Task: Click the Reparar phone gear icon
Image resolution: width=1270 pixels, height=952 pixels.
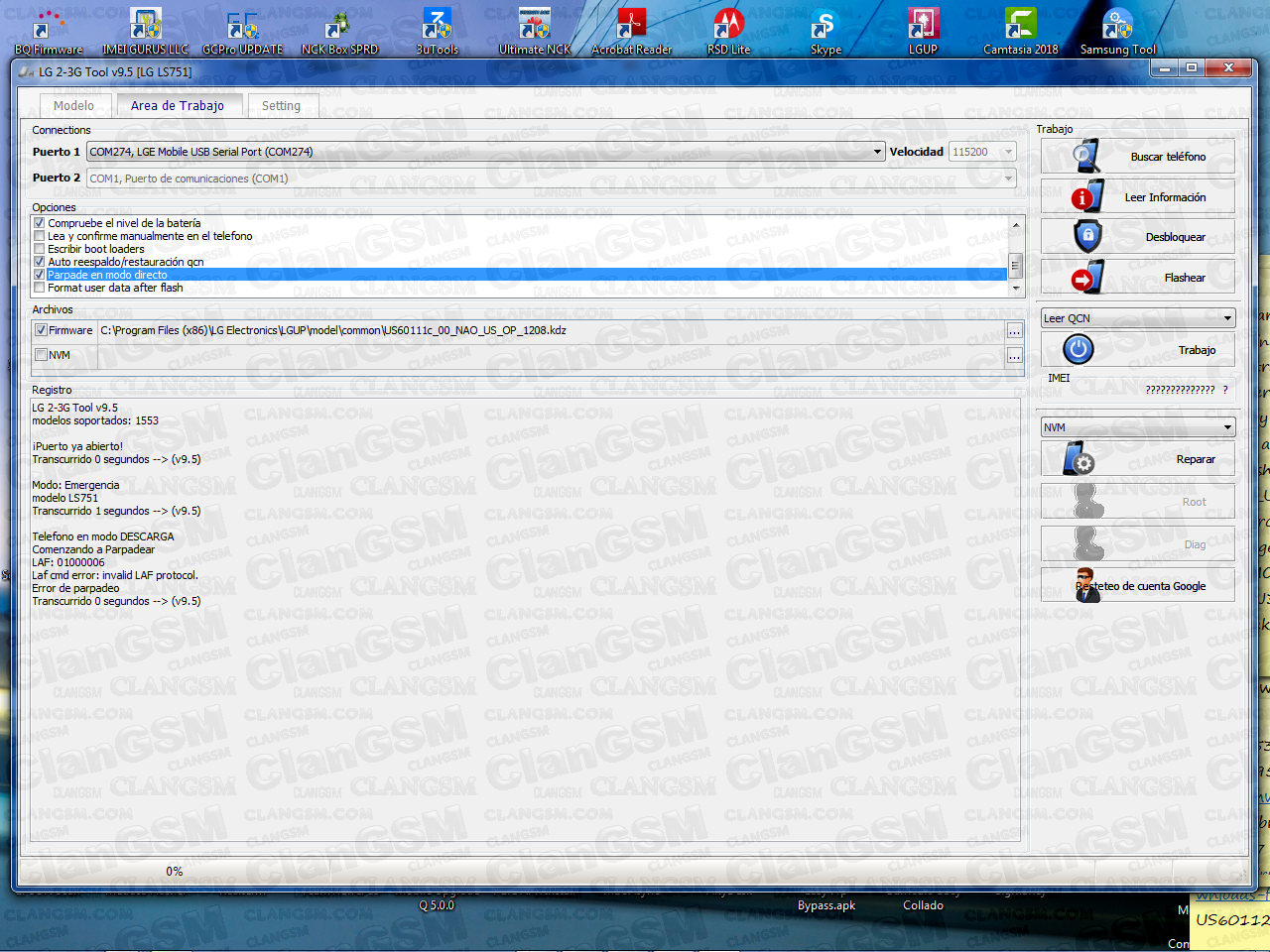Action: [x=1079, y=459]
